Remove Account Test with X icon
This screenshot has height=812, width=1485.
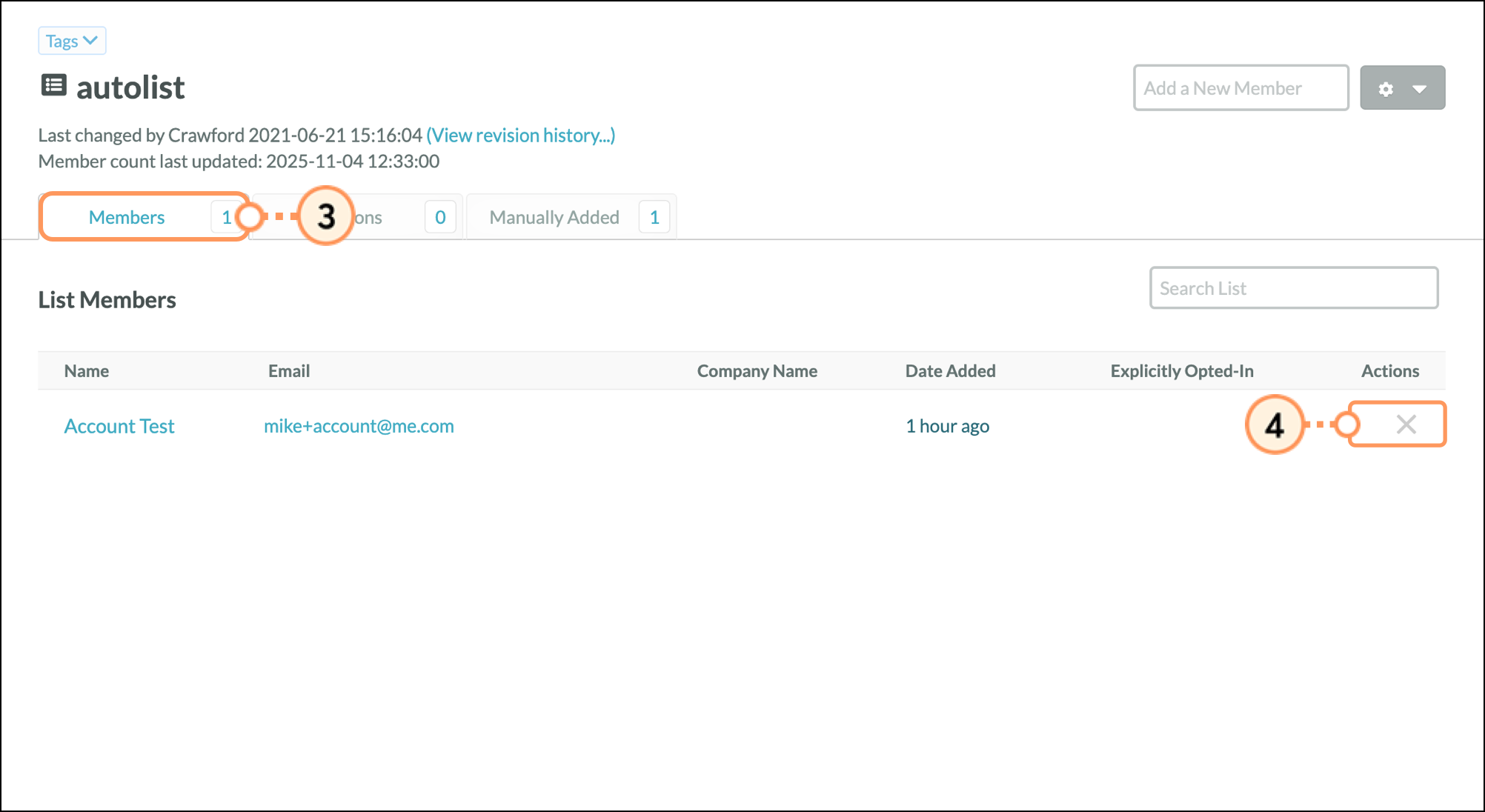click(x=1406, y=425)
